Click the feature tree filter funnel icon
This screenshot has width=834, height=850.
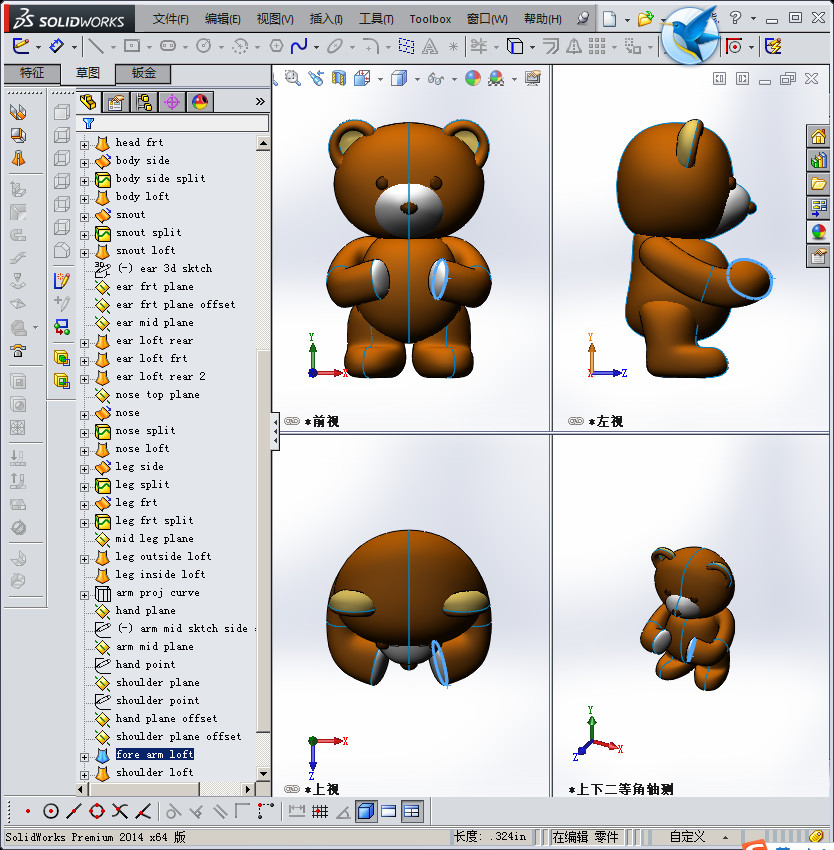88,124
